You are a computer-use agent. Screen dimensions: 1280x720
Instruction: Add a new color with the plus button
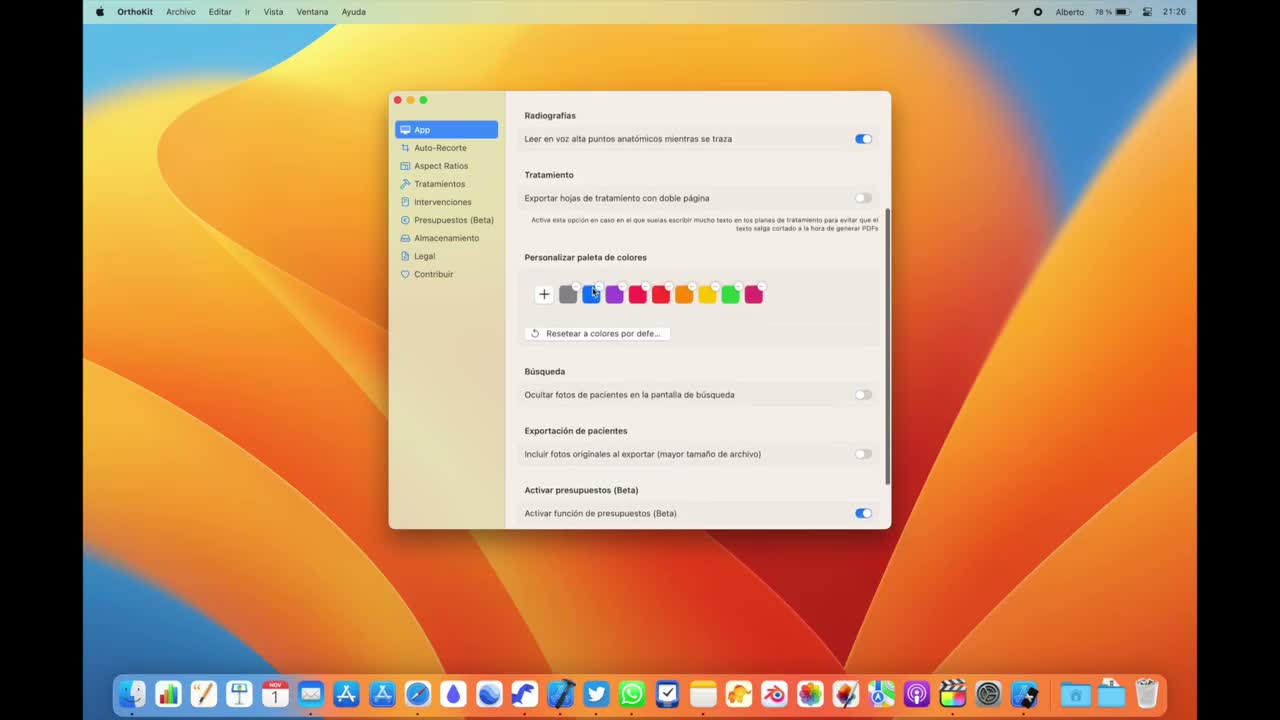[544, 294]
